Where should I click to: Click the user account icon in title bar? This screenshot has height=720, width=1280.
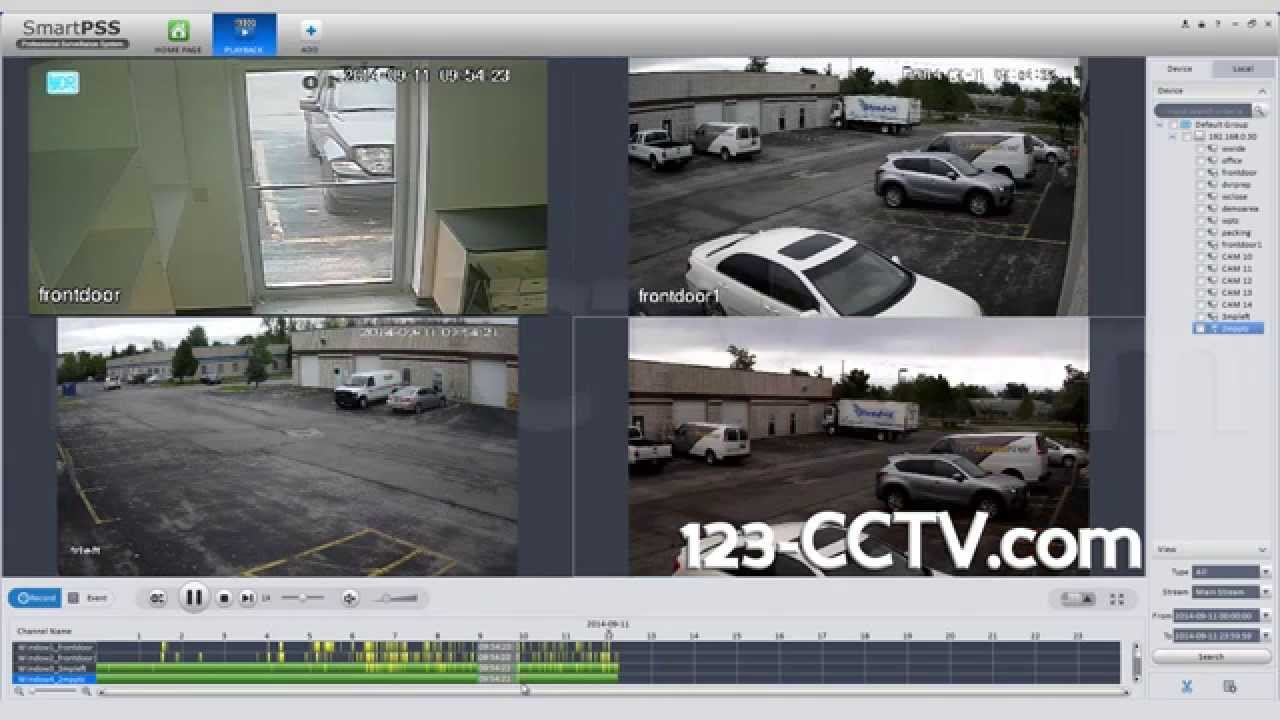(1186, 24)
